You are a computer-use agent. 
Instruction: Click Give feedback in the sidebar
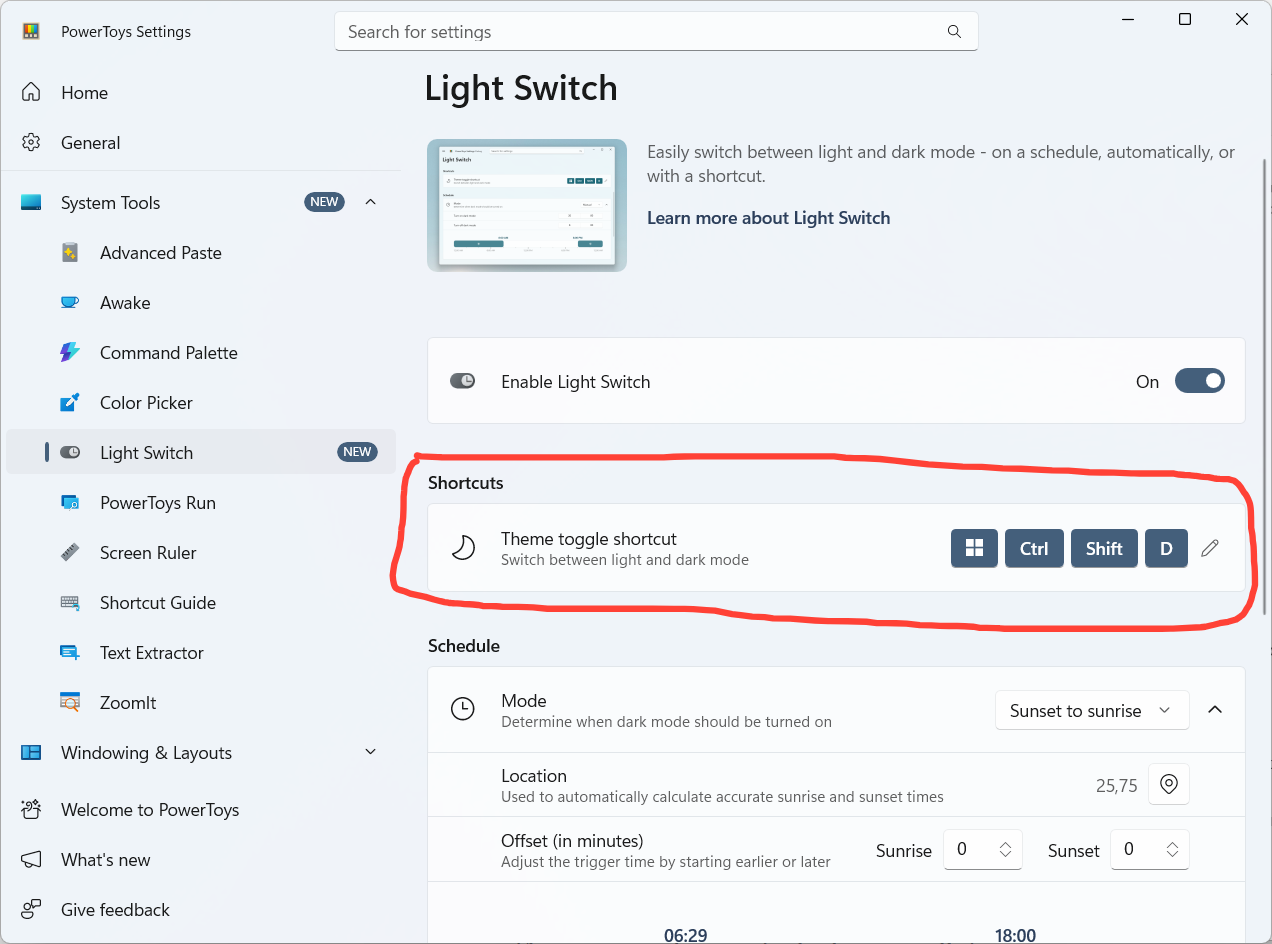(115, 910)
